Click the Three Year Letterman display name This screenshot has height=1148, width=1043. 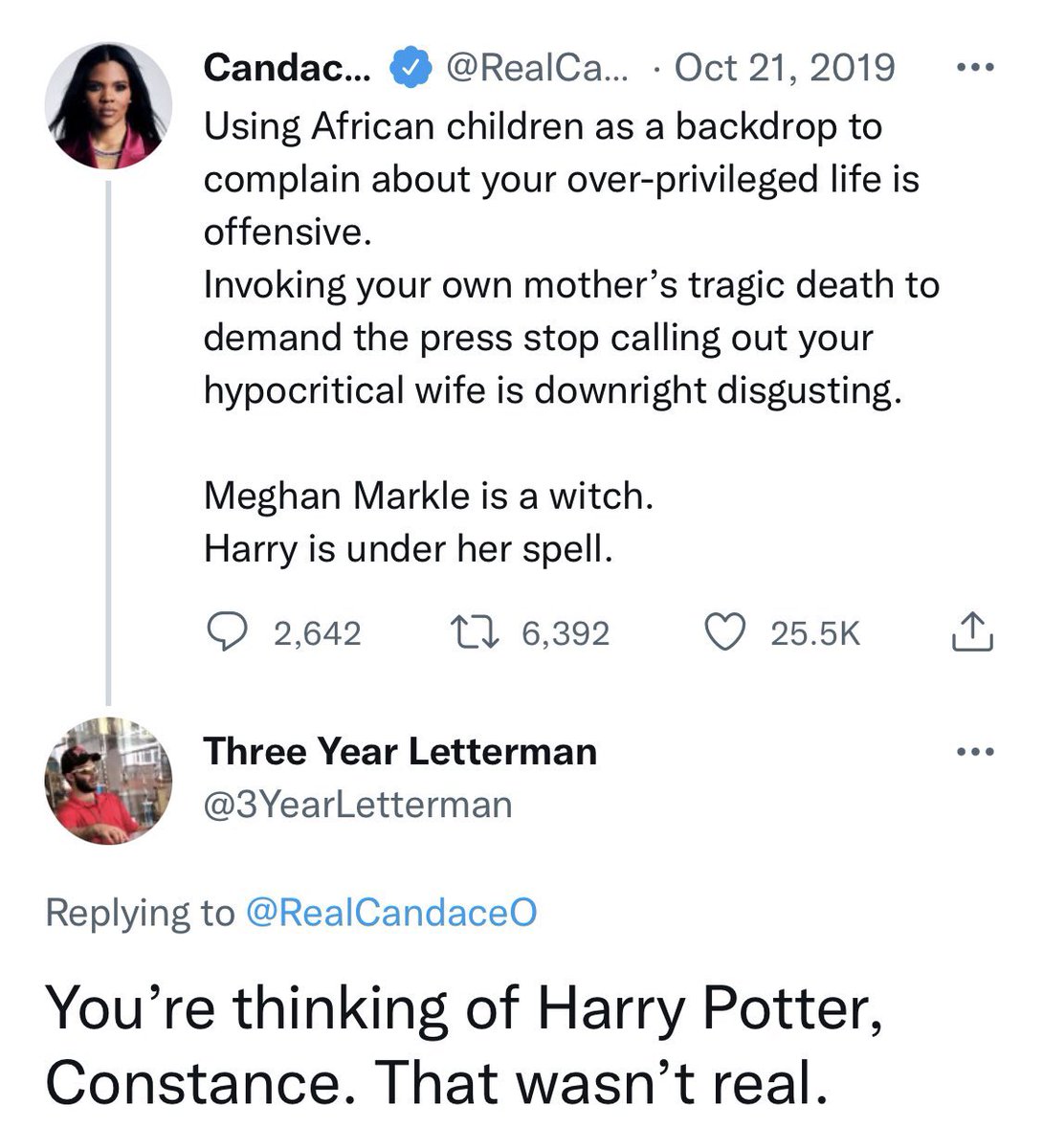[400, 751]
